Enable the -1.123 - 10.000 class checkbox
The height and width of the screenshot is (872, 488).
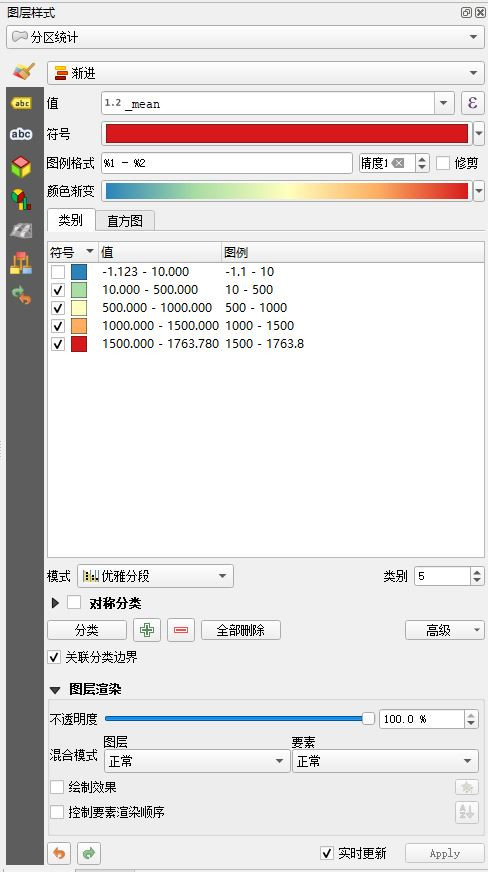click(x=58, y=272)
